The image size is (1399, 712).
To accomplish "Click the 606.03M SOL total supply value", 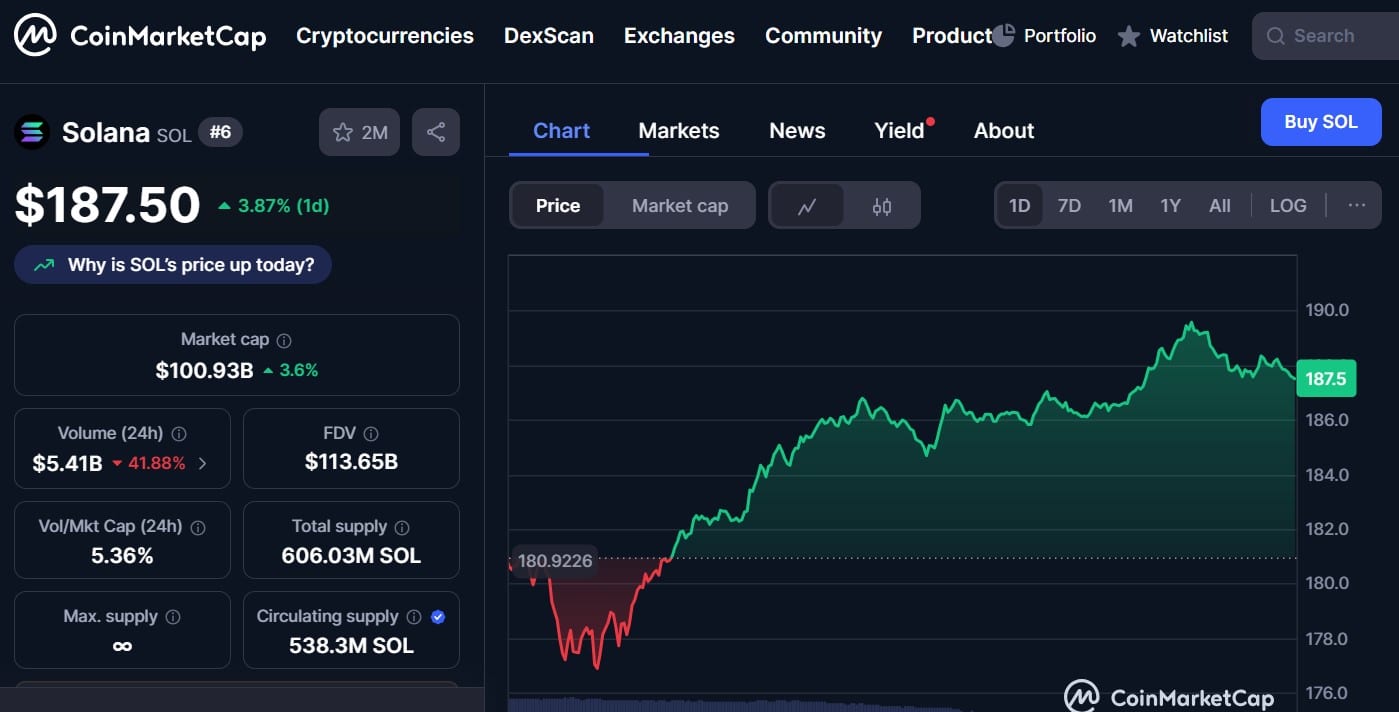I will (351, 555).
